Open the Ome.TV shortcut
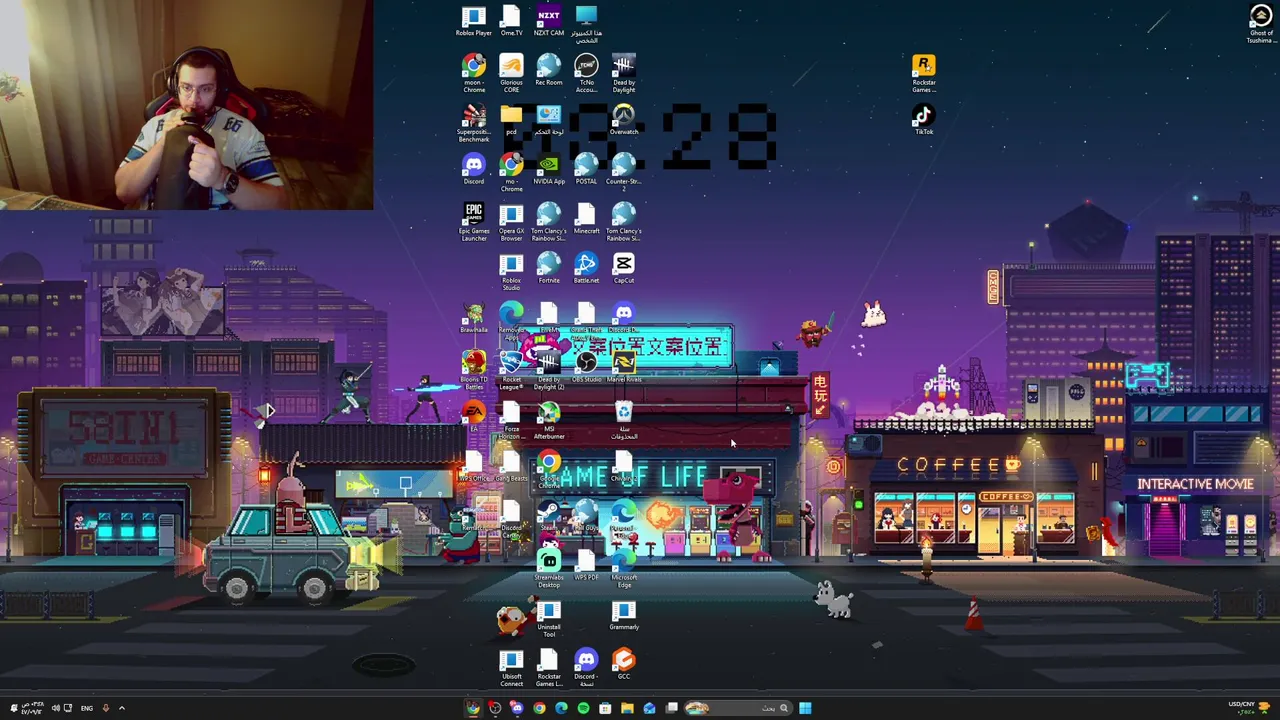1280x720 pixels. (511, 21)
